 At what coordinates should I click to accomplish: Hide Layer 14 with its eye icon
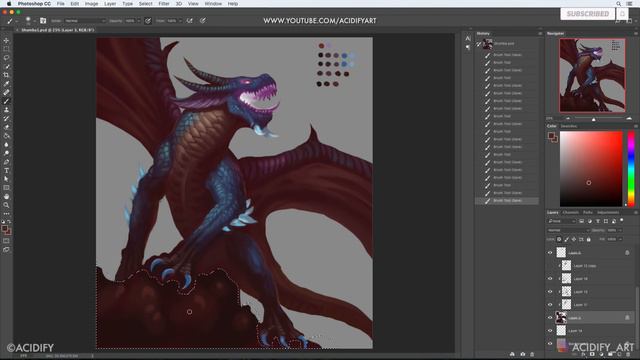click(550, 331)
